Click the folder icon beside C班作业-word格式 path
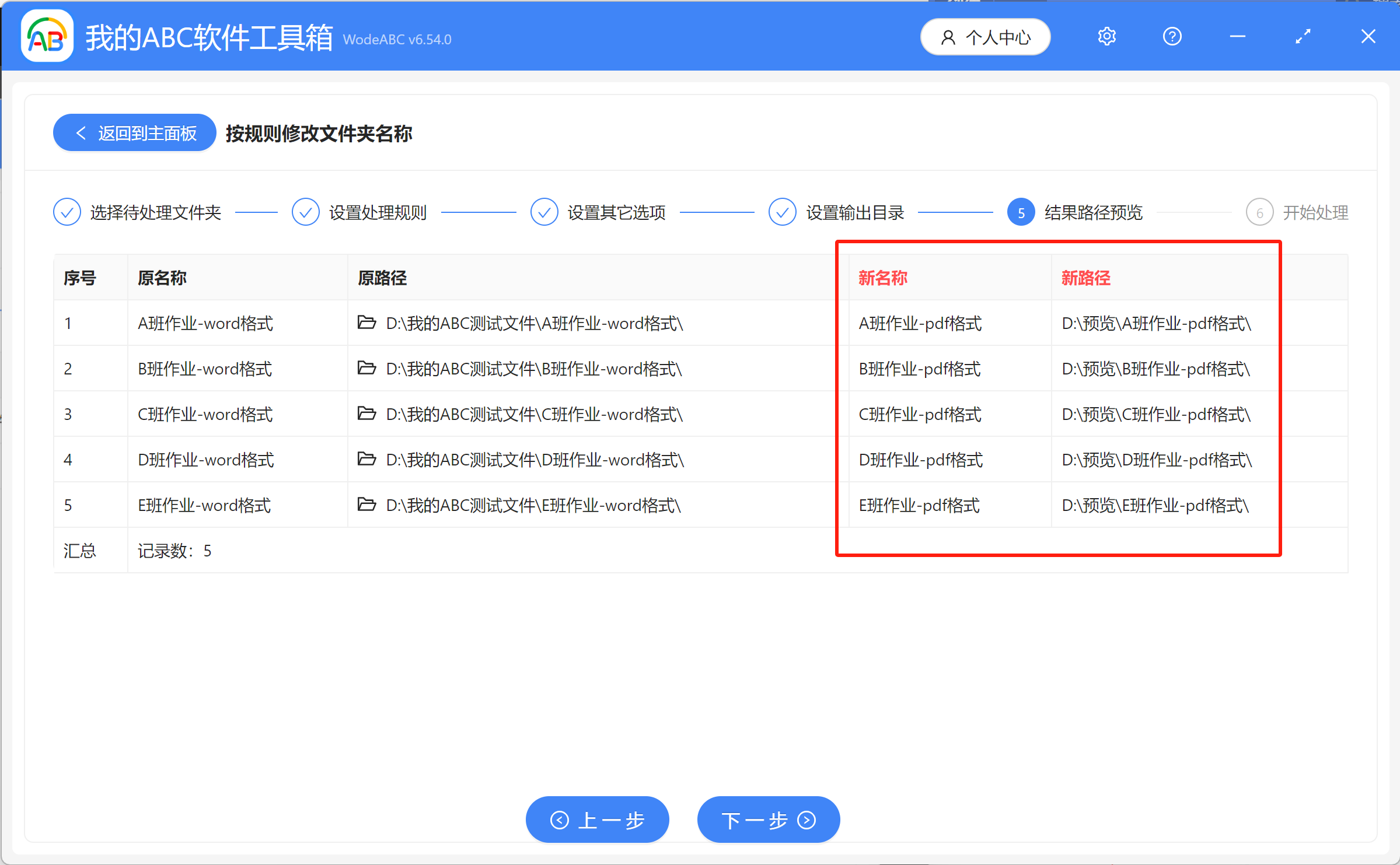This screenshot has height=865, width=1400. pos(366,414)
